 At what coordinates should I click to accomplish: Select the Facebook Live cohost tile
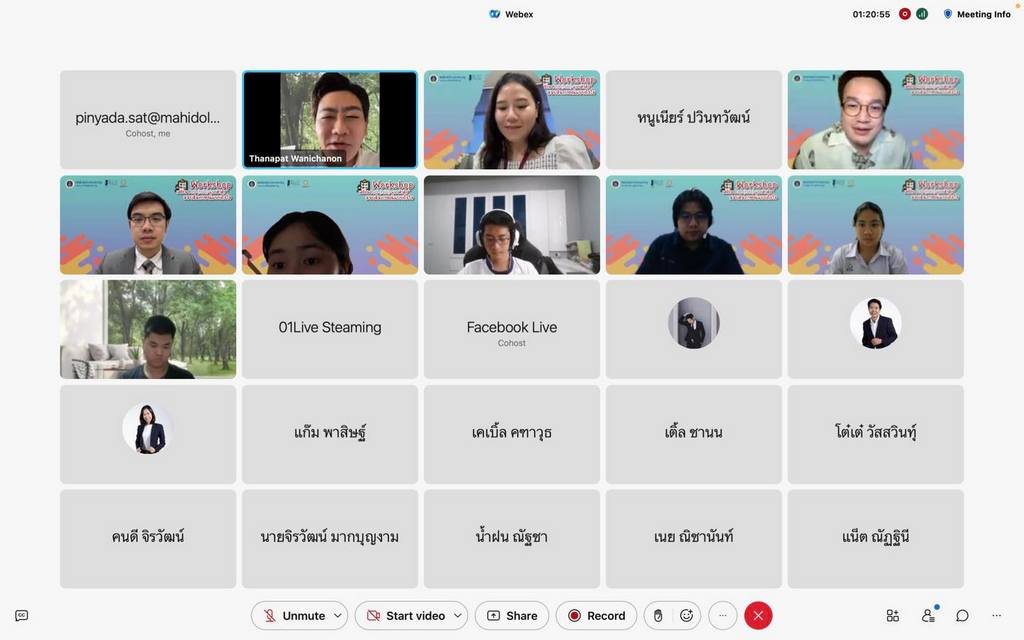tap(512, 329)
